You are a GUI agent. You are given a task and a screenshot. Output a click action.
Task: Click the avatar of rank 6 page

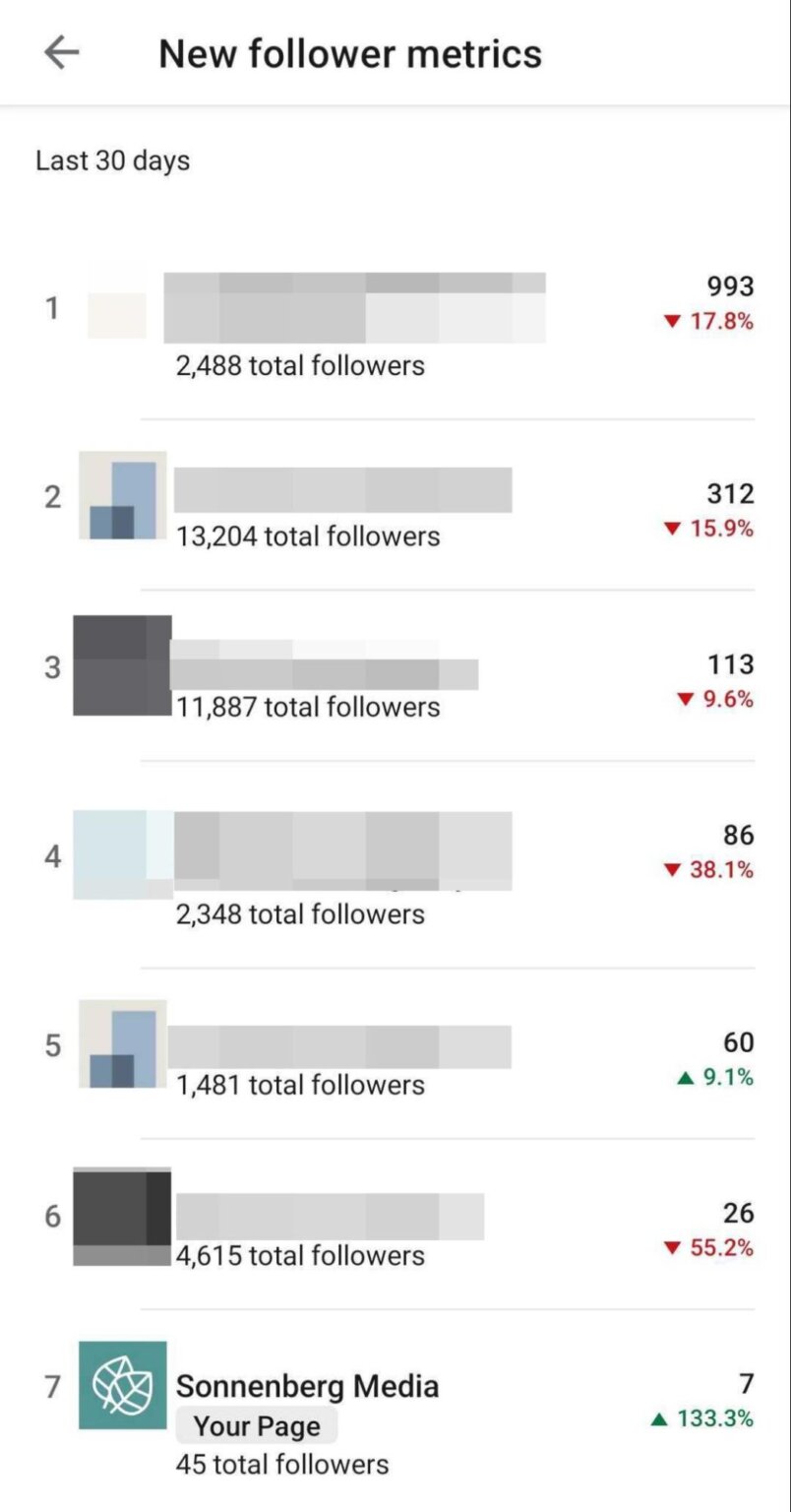pyautogui.click(x=120, y=1216)
